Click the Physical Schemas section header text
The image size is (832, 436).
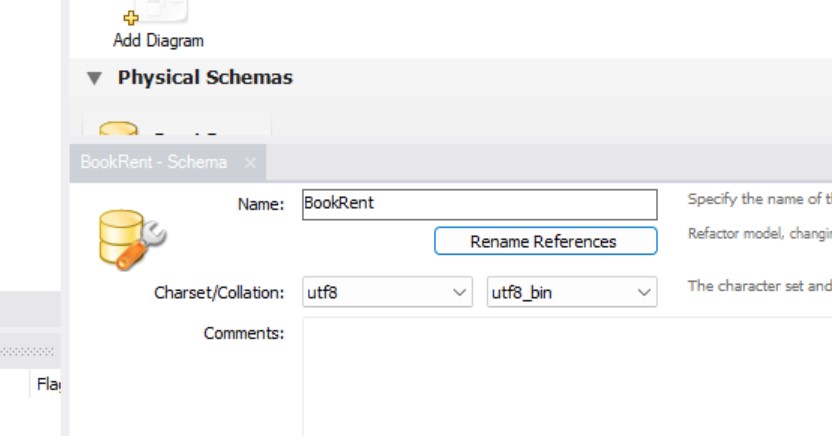click(x=205, y=78)
